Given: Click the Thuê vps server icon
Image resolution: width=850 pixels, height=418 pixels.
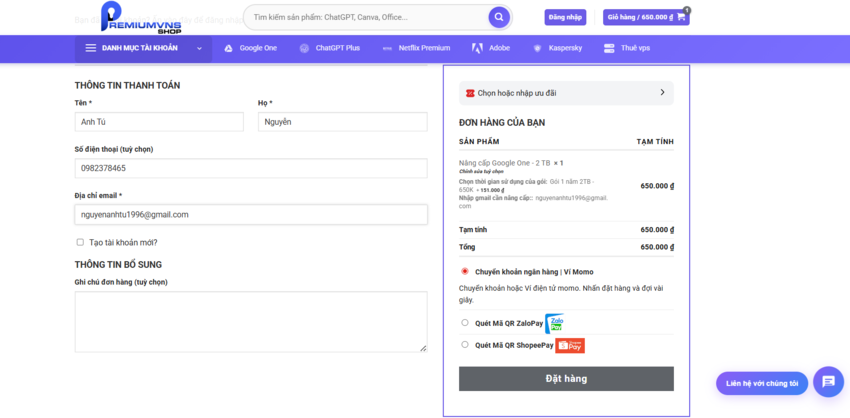Looking at the screenshot, I should [609, 48].
